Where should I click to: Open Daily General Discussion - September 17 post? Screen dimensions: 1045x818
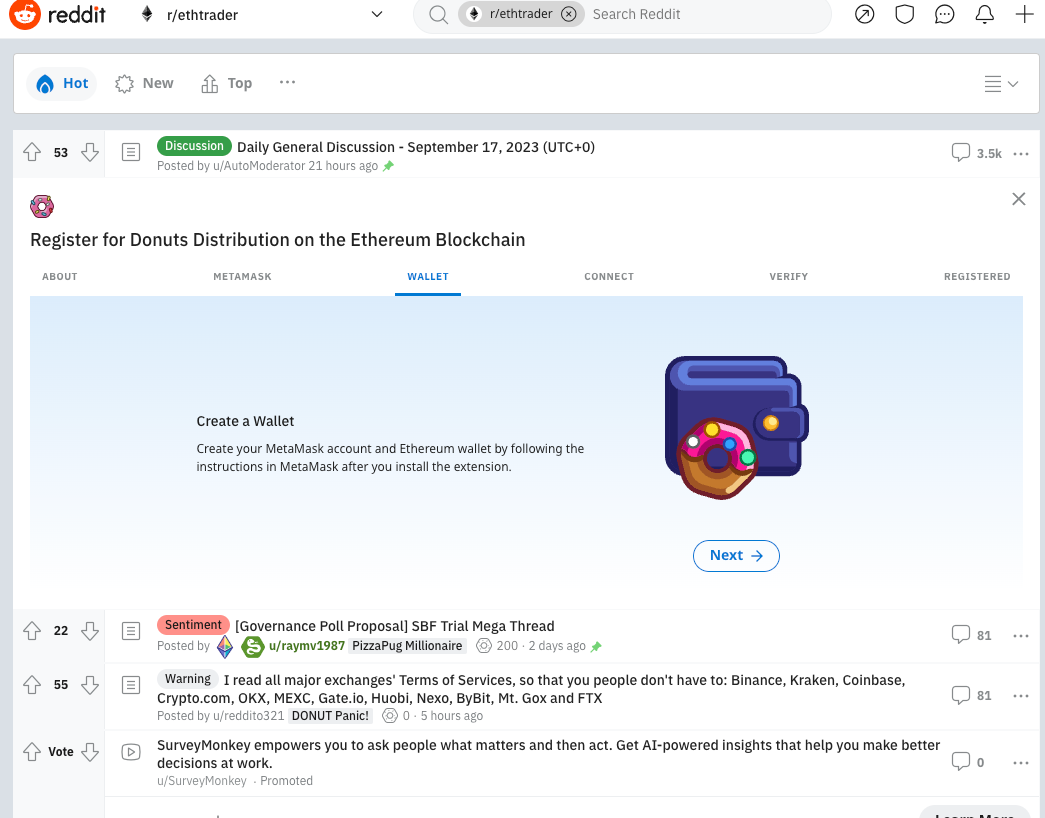pyautogui.click(x=416, y=147)
